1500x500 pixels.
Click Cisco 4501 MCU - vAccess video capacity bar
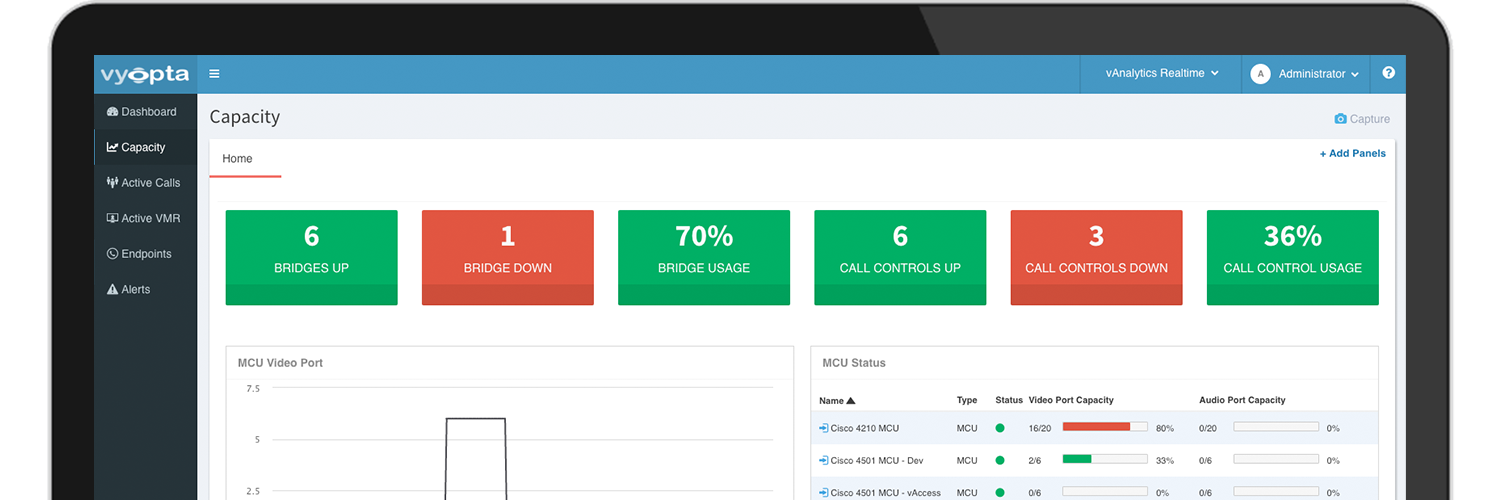tap(1105, 492)
